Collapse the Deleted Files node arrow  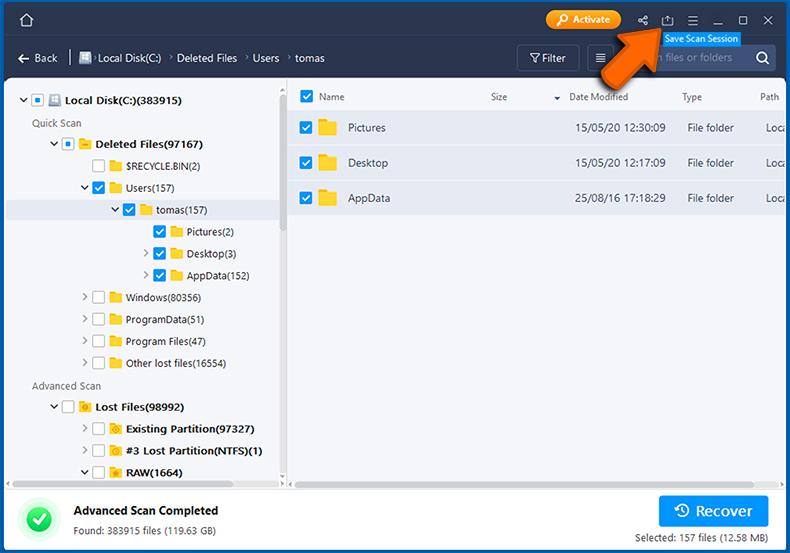(x=54, y=144)
